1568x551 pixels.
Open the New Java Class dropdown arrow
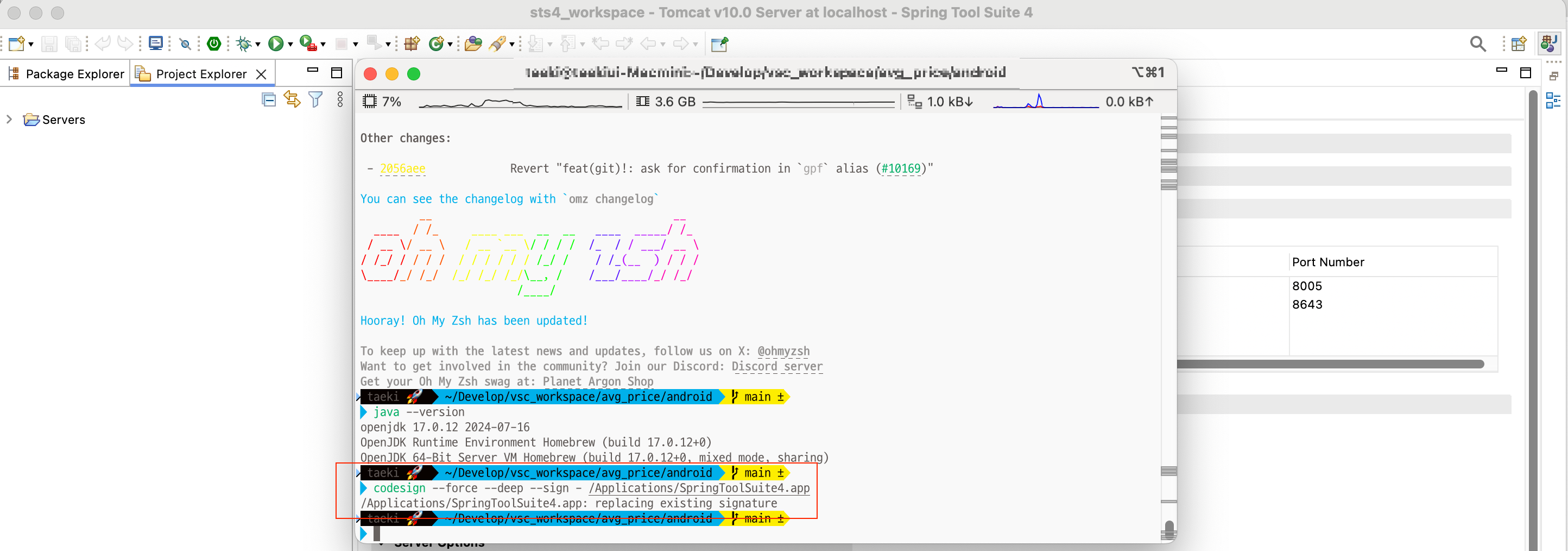point(451,45)
